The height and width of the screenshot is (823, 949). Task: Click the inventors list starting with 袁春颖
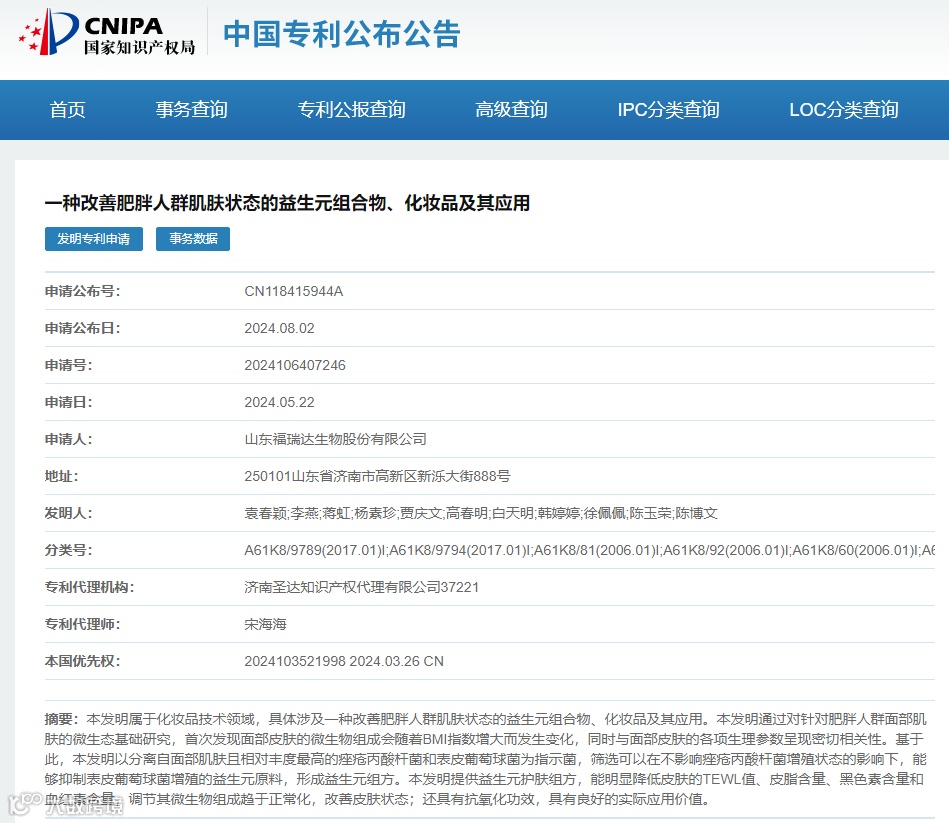[481, 513]
